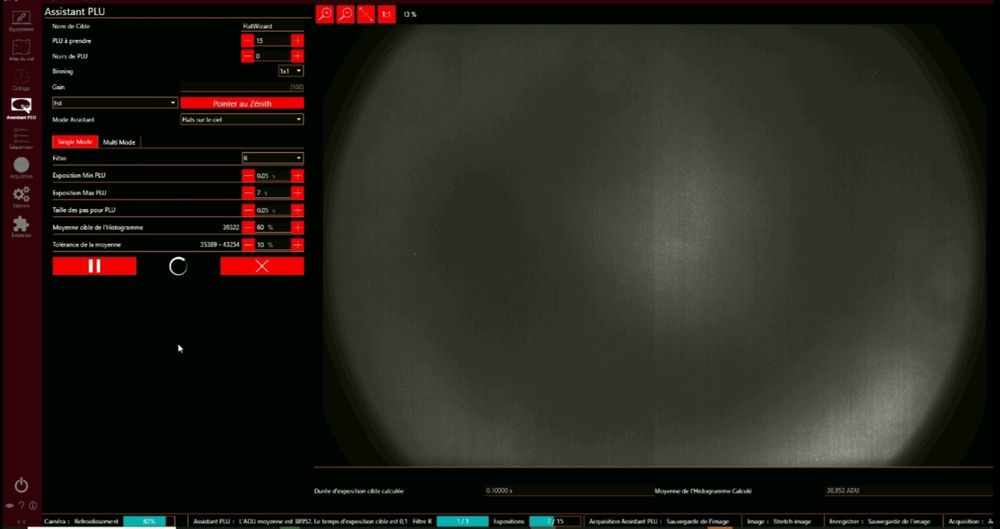Open the dropdown left of Pointer au Zénith
Image resolution: width=1000 pixels, height=529 pixels.
(x=115, y=103)
